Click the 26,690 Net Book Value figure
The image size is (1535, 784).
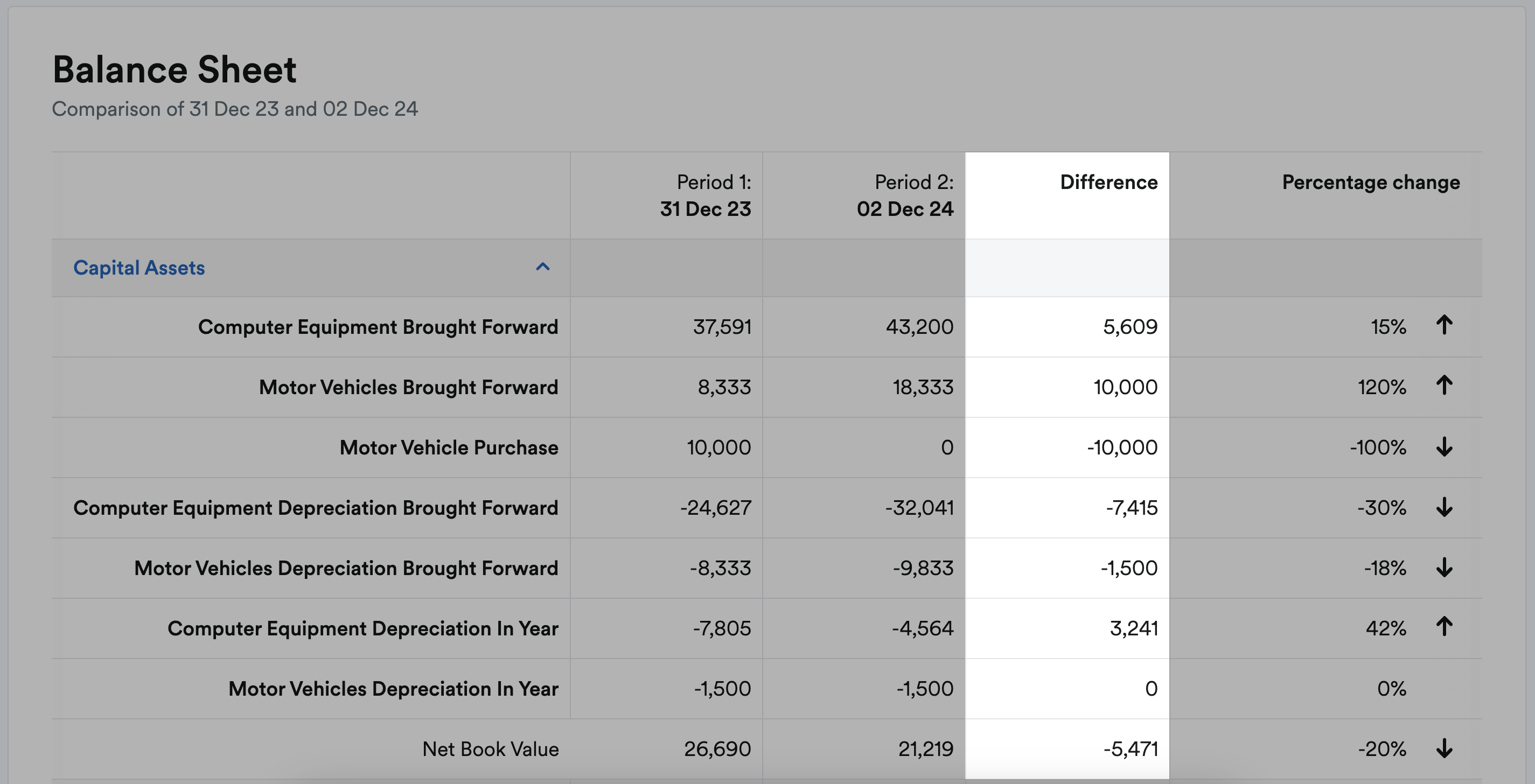(717, 749)
